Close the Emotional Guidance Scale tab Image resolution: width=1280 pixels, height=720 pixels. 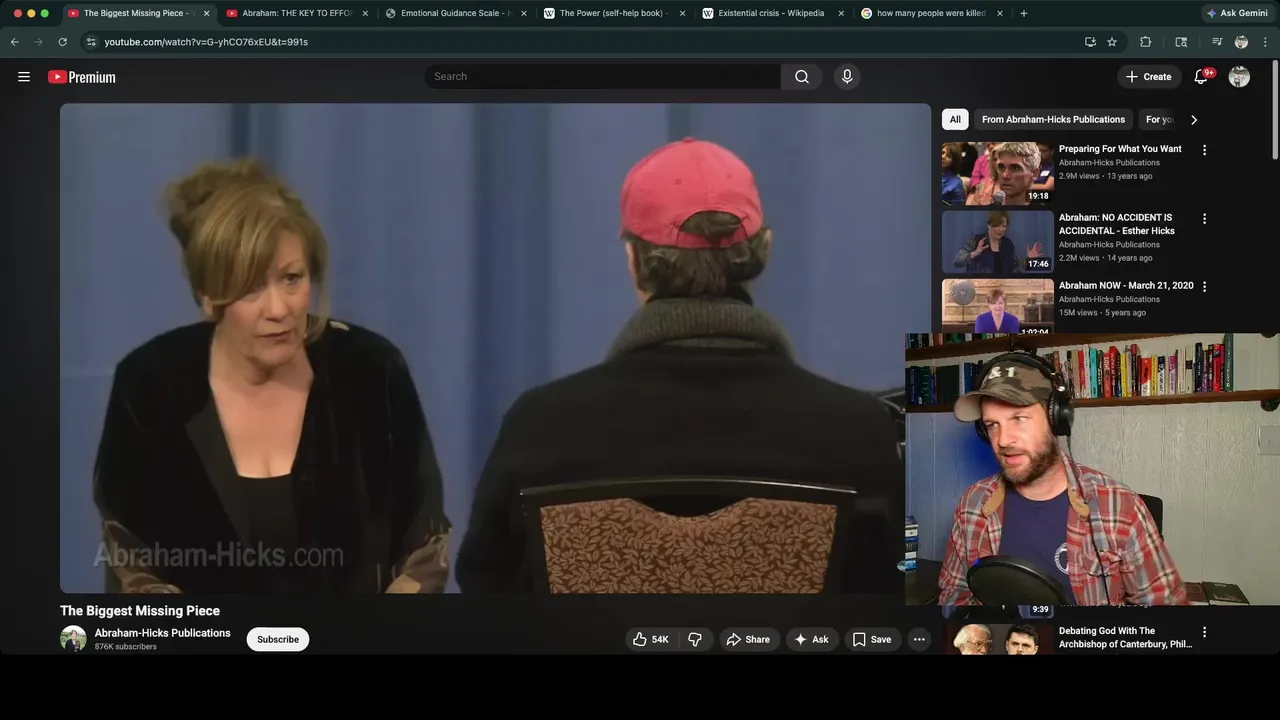point(523,13)
